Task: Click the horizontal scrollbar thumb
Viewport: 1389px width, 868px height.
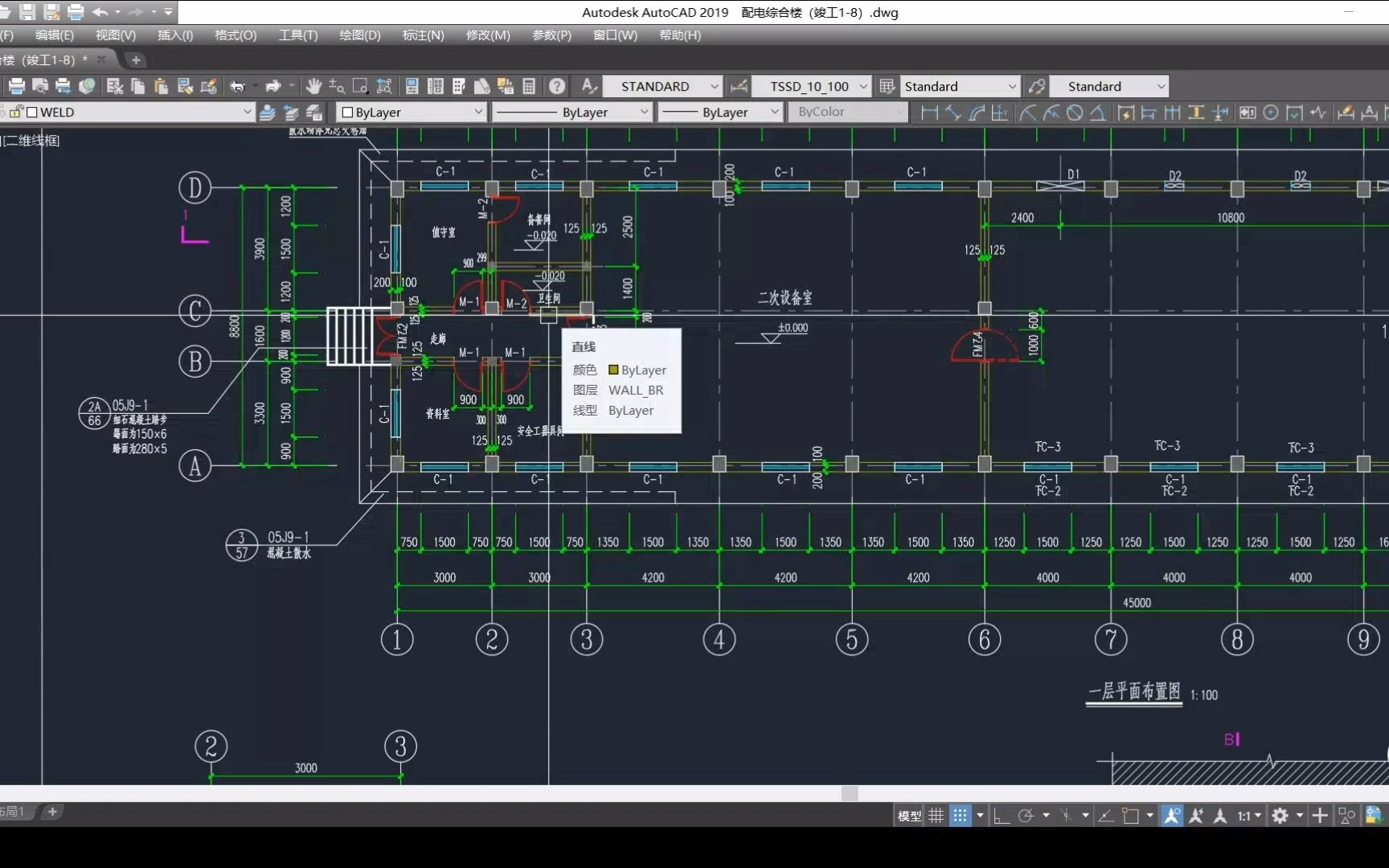Action: [850, 793]
